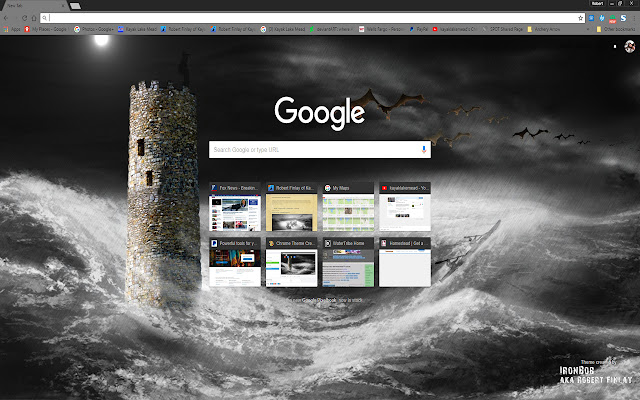This screenshot has height=400, width=640.
Task: Click the green extension with NEW badge
Action: (612, 18)
